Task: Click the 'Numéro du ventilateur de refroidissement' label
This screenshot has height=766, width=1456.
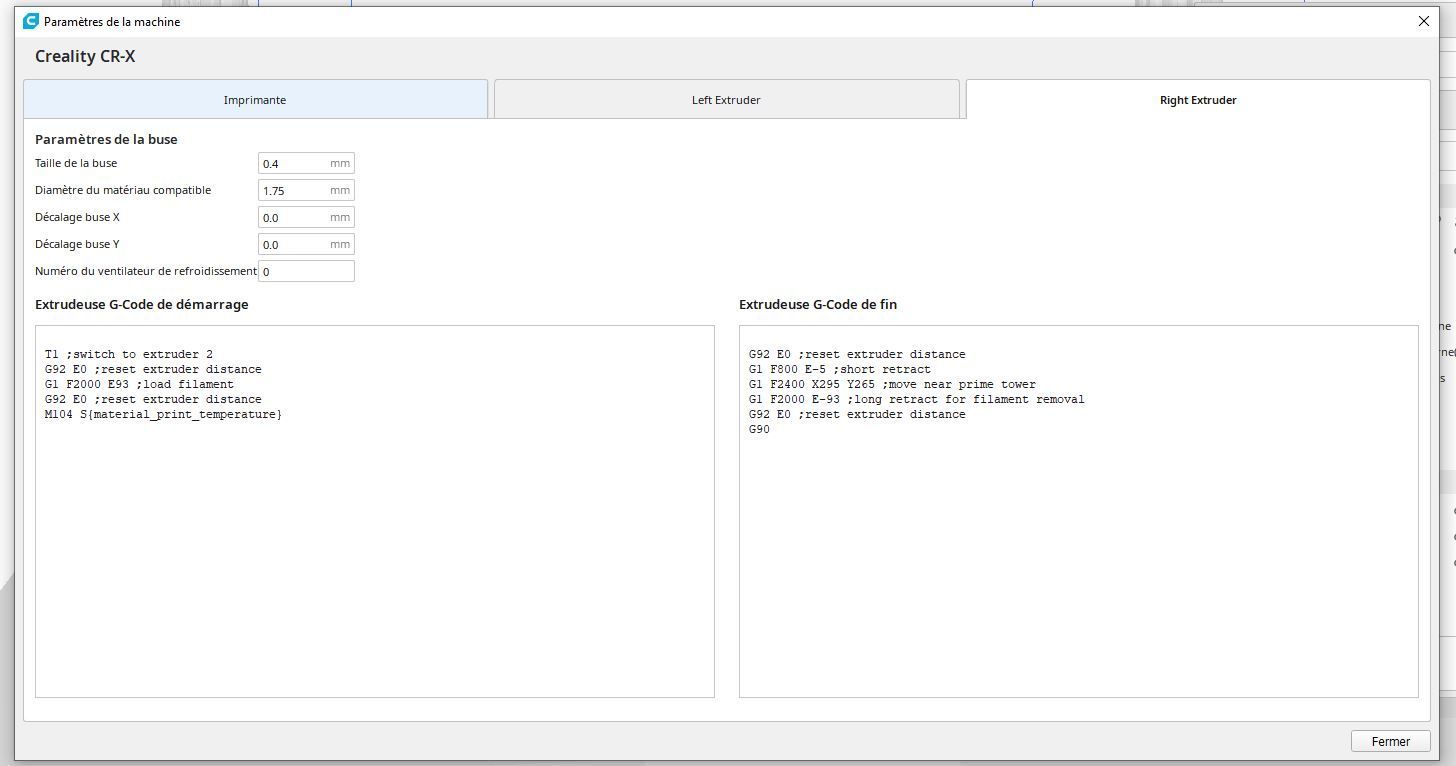Action: pos(146,271)
